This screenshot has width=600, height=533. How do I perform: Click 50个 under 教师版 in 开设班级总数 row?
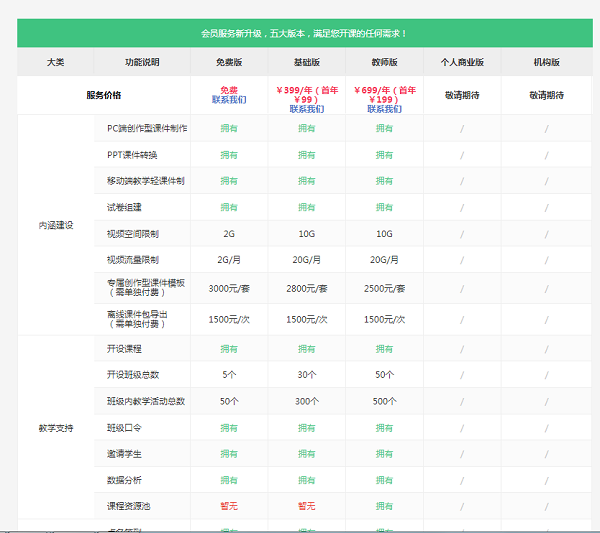pos(384,375)
